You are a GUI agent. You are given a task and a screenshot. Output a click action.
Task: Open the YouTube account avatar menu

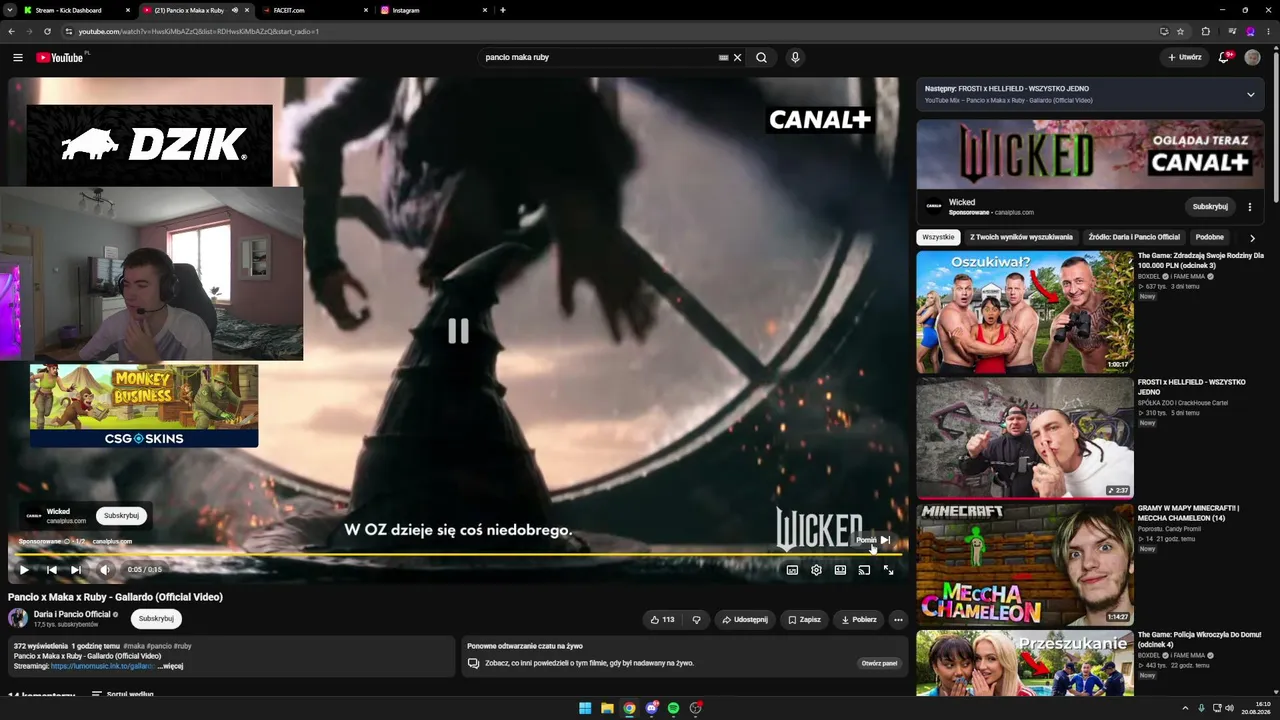click(x=1252, y=57)
